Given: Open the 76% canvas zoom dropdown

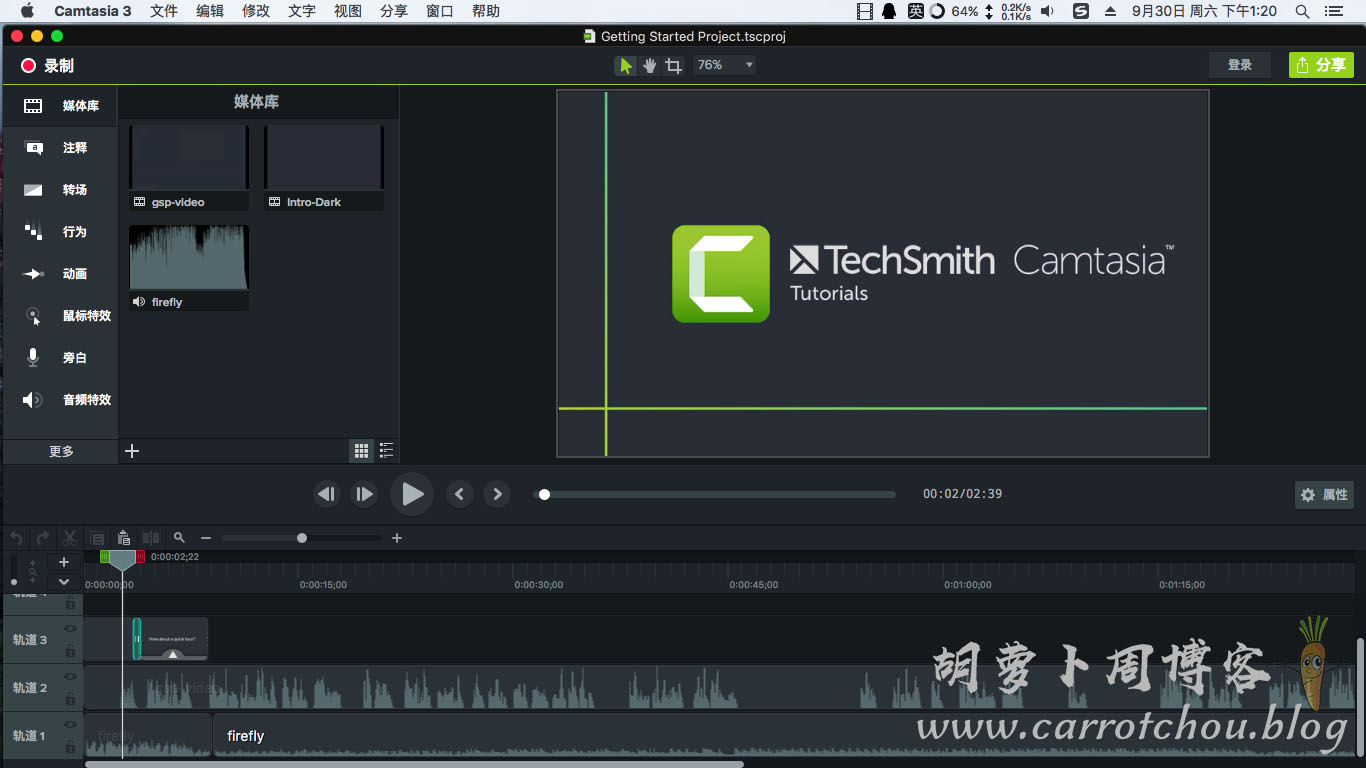Looking at the screenshot, I should [726, 65].
